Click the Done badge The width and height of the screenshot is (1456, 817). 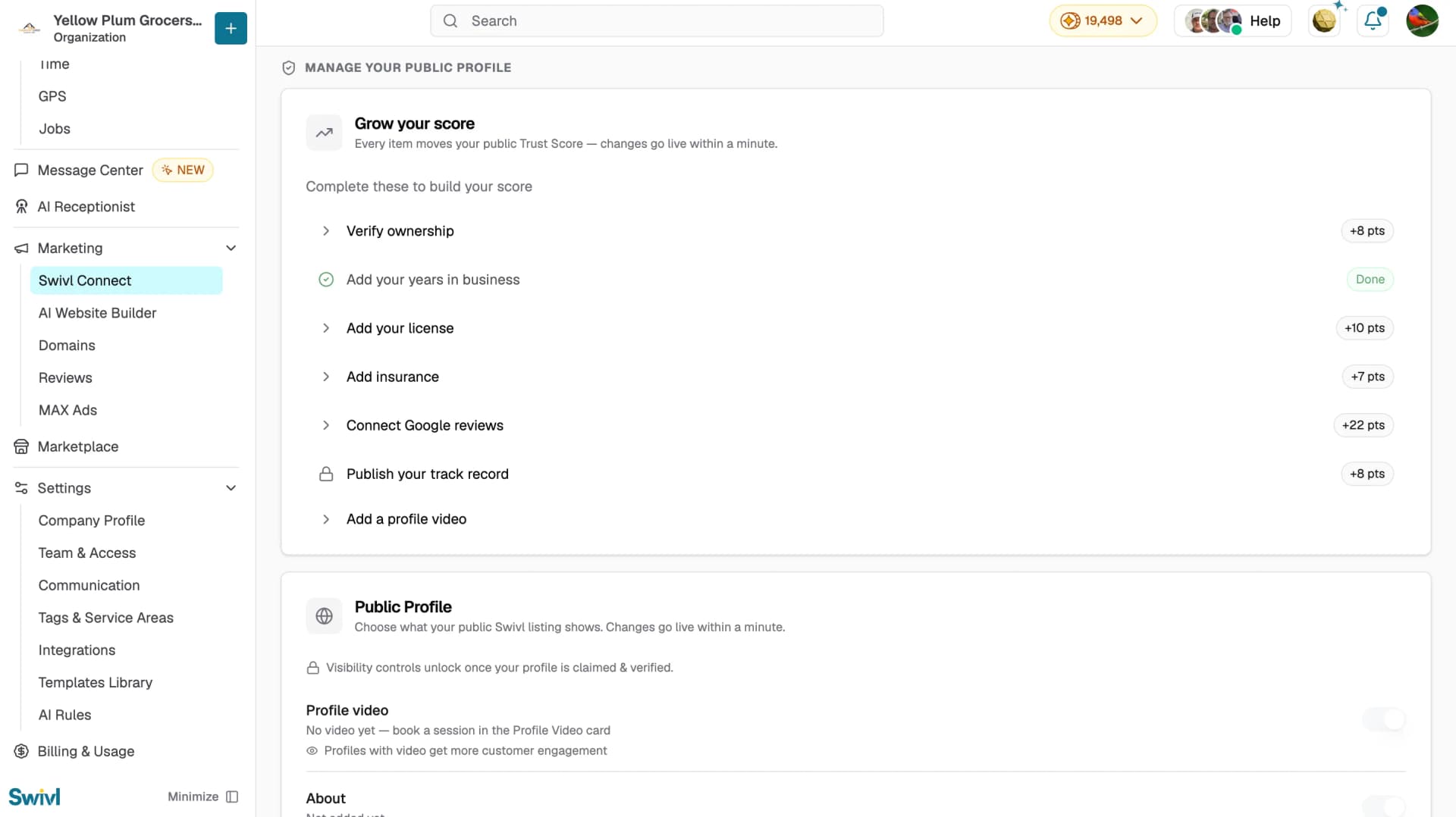pyautogui.click(x=1370, y=280)
